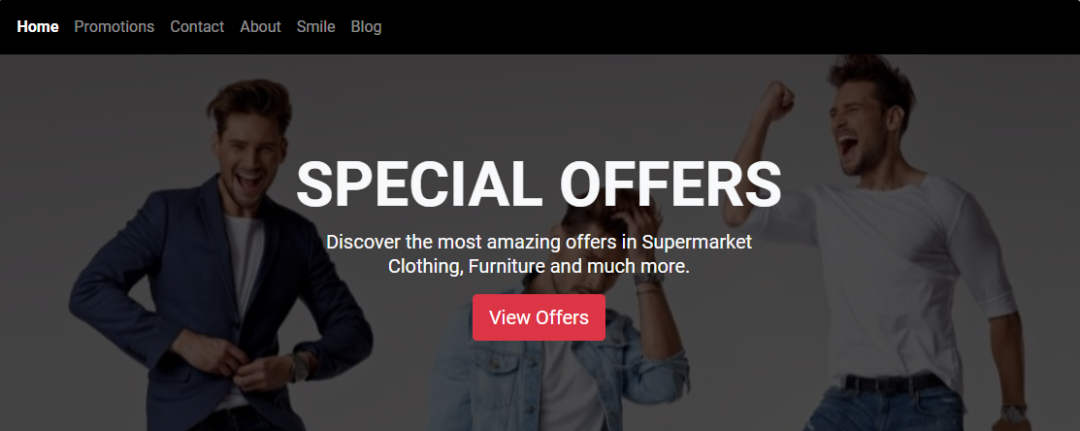Navigate to the Blog link

pyautogui.click(x=366, y=27)
